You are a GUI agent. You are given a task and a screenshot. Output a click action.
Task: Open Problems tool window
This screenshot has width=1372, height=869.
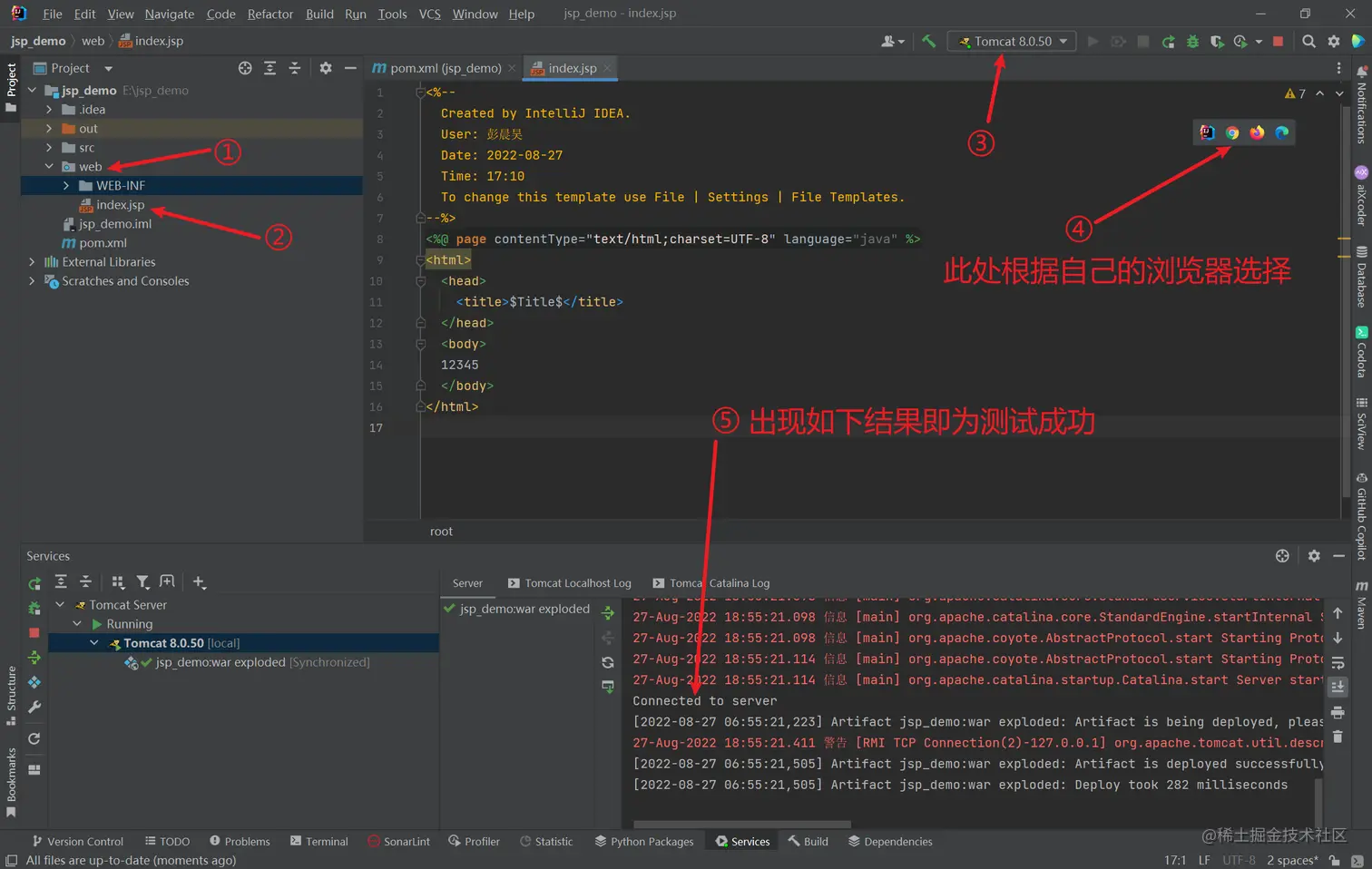pos(240,842)
